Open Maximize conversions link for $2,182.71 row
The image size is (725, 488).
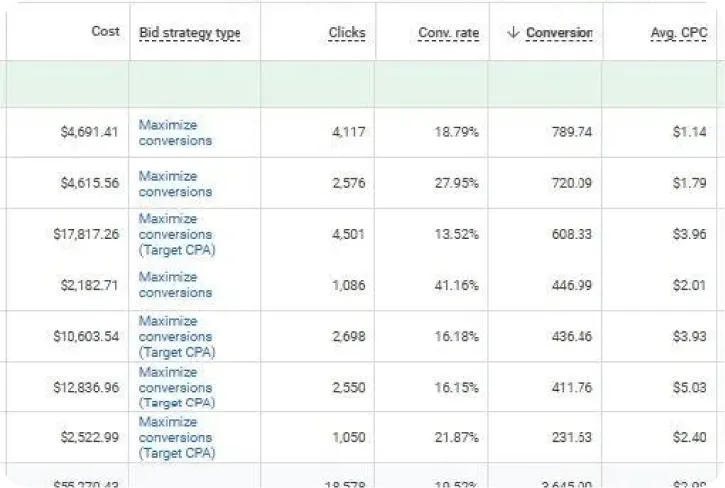(x=175, y=285)
